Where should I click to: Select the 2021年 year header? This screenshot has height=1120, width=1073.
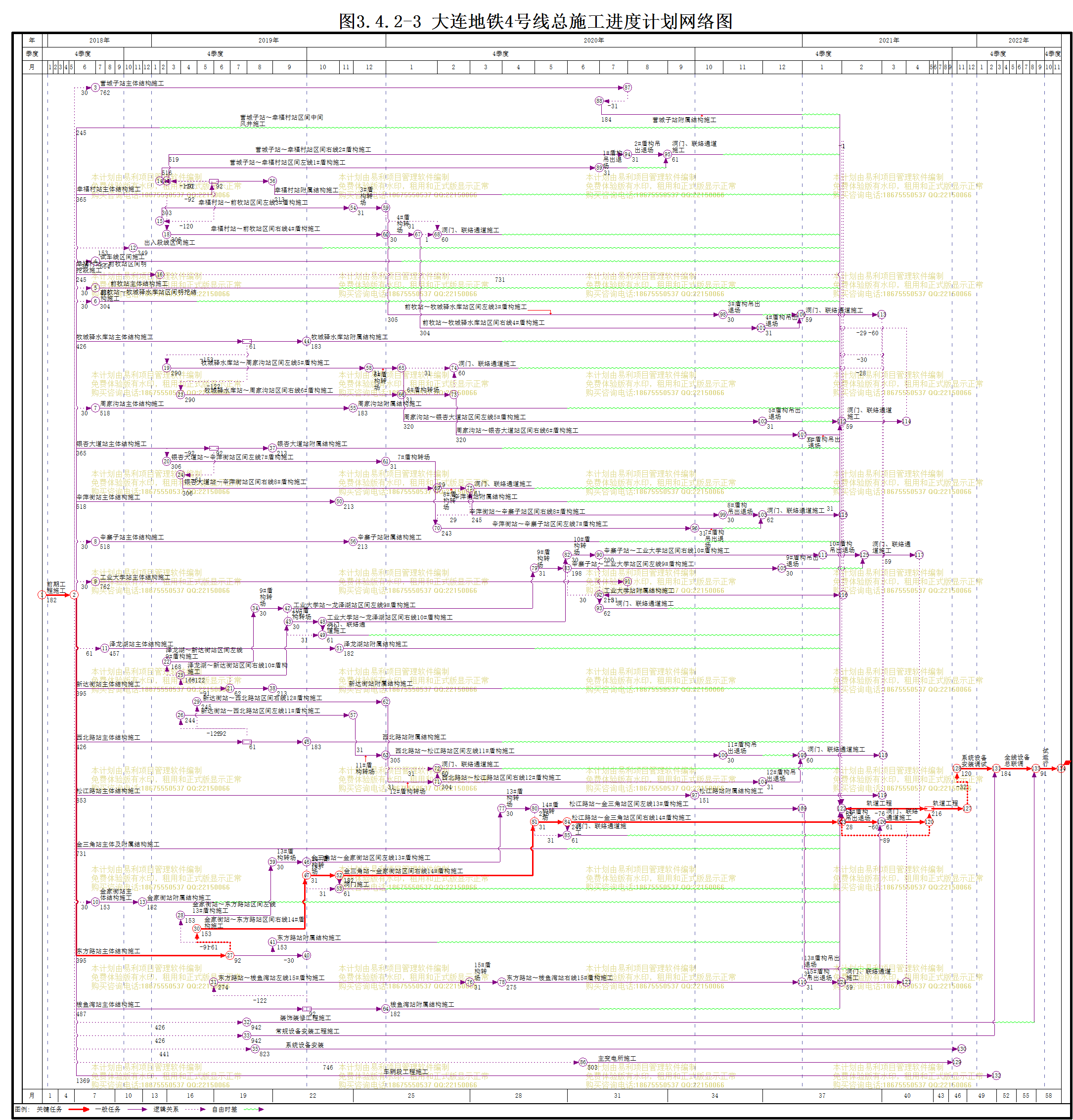point(889,41)
